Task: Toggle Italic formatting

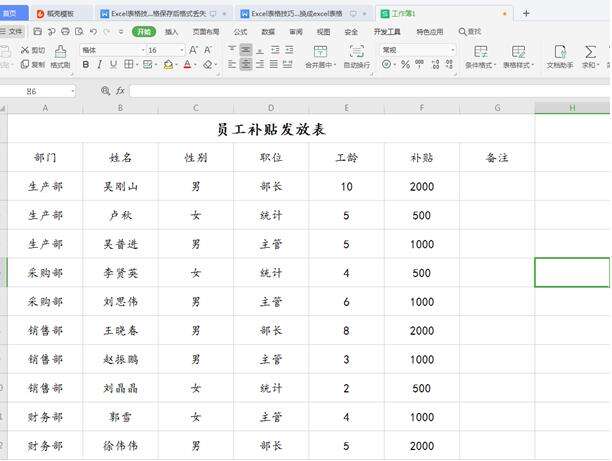Action: 100,64
